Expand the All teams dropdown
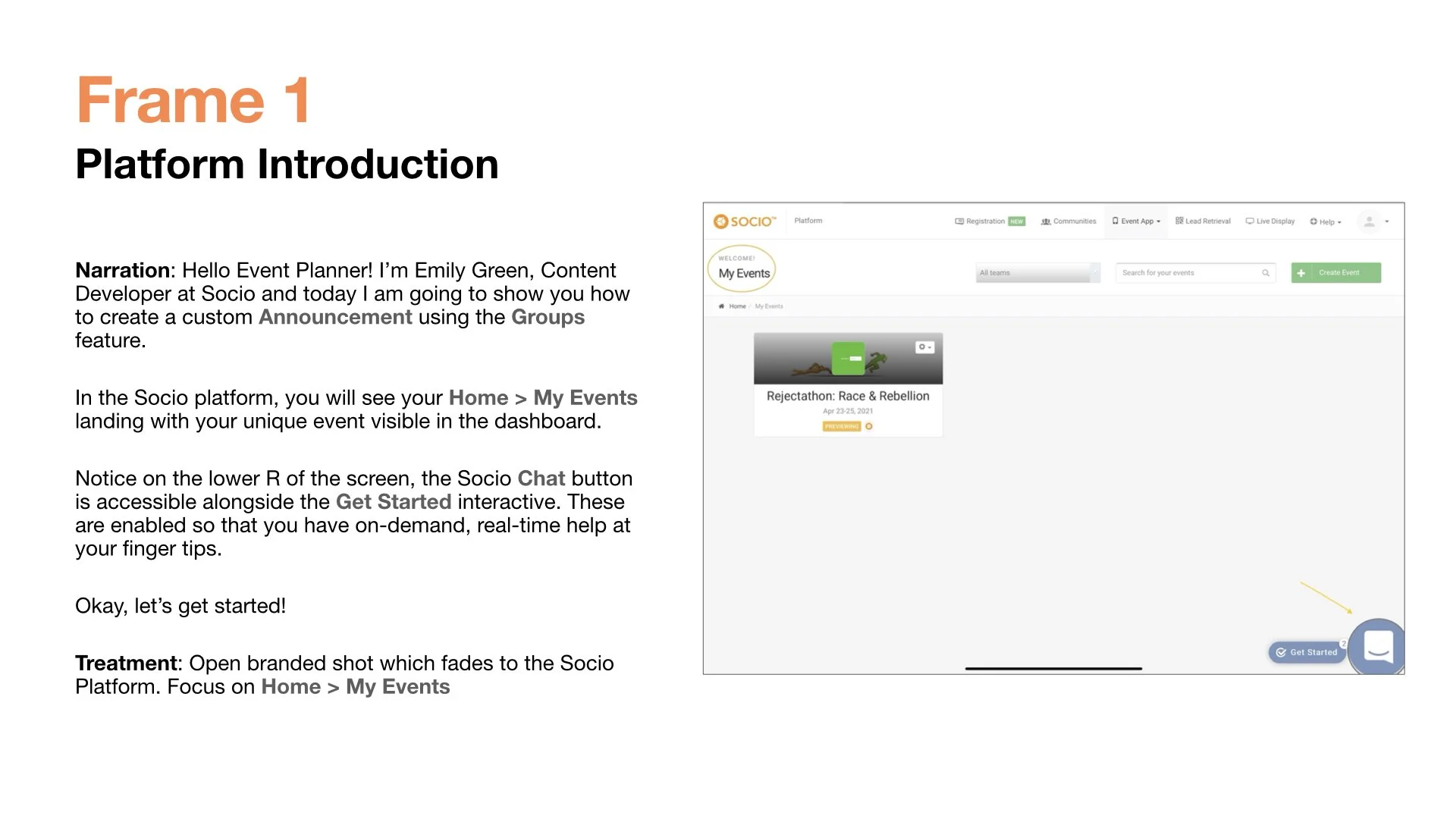Screen dimensions: 1456x819 click(x=1037, y=273)
